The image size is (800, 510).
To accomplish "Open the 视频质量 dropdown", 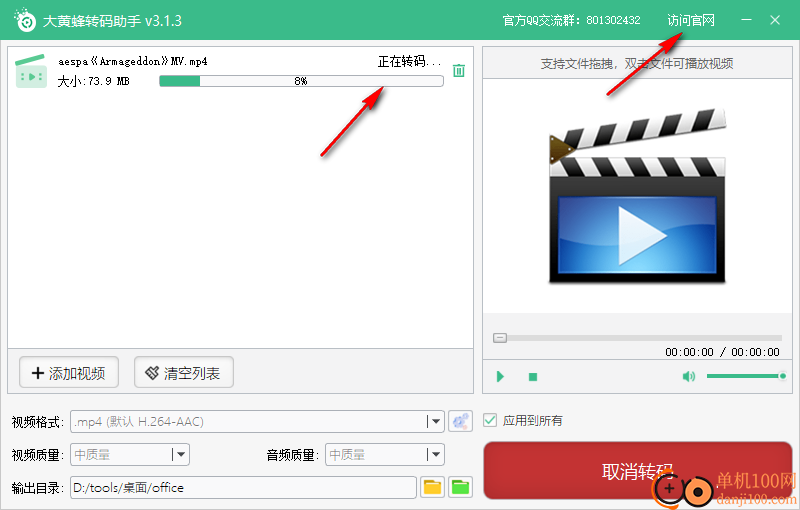I will (179, 454).
